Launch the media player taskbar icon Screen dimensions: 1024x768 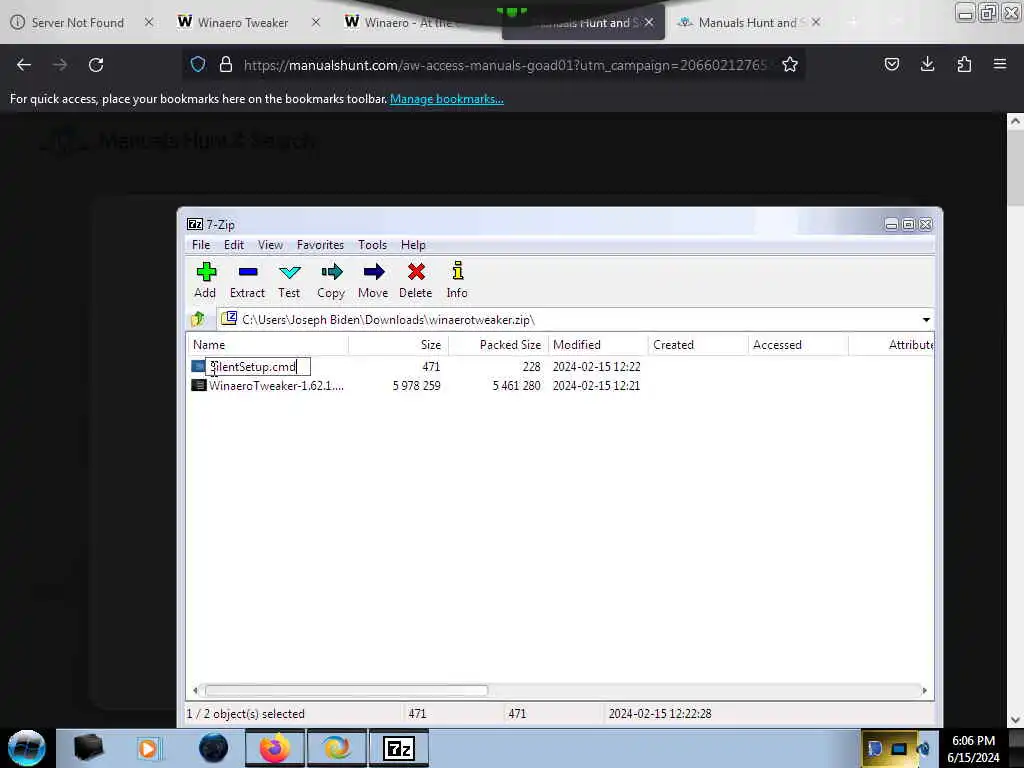click(148, 748)
